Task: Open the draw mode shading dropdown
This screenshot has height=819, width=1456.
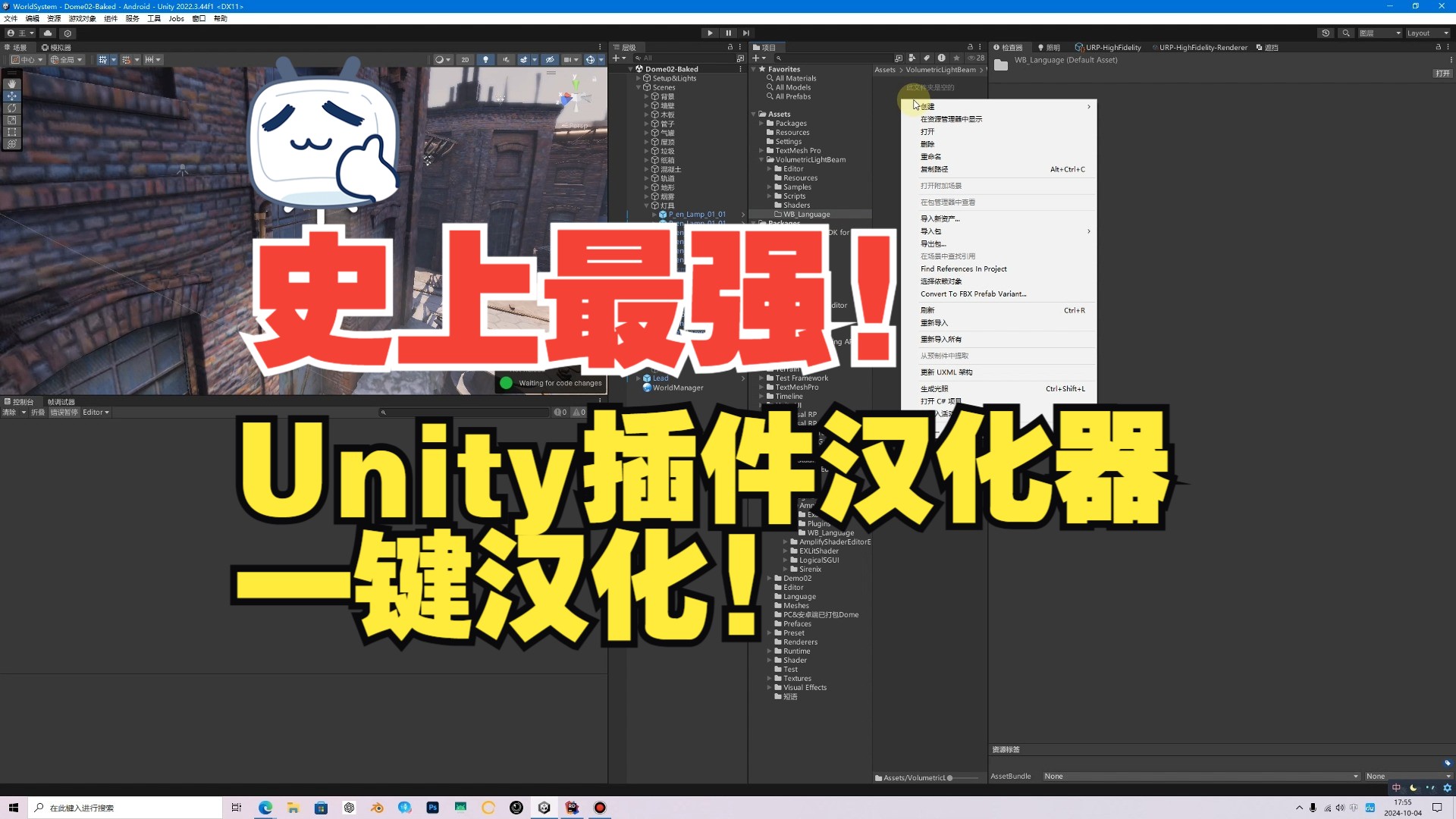Action: click(x=442, y=59)
